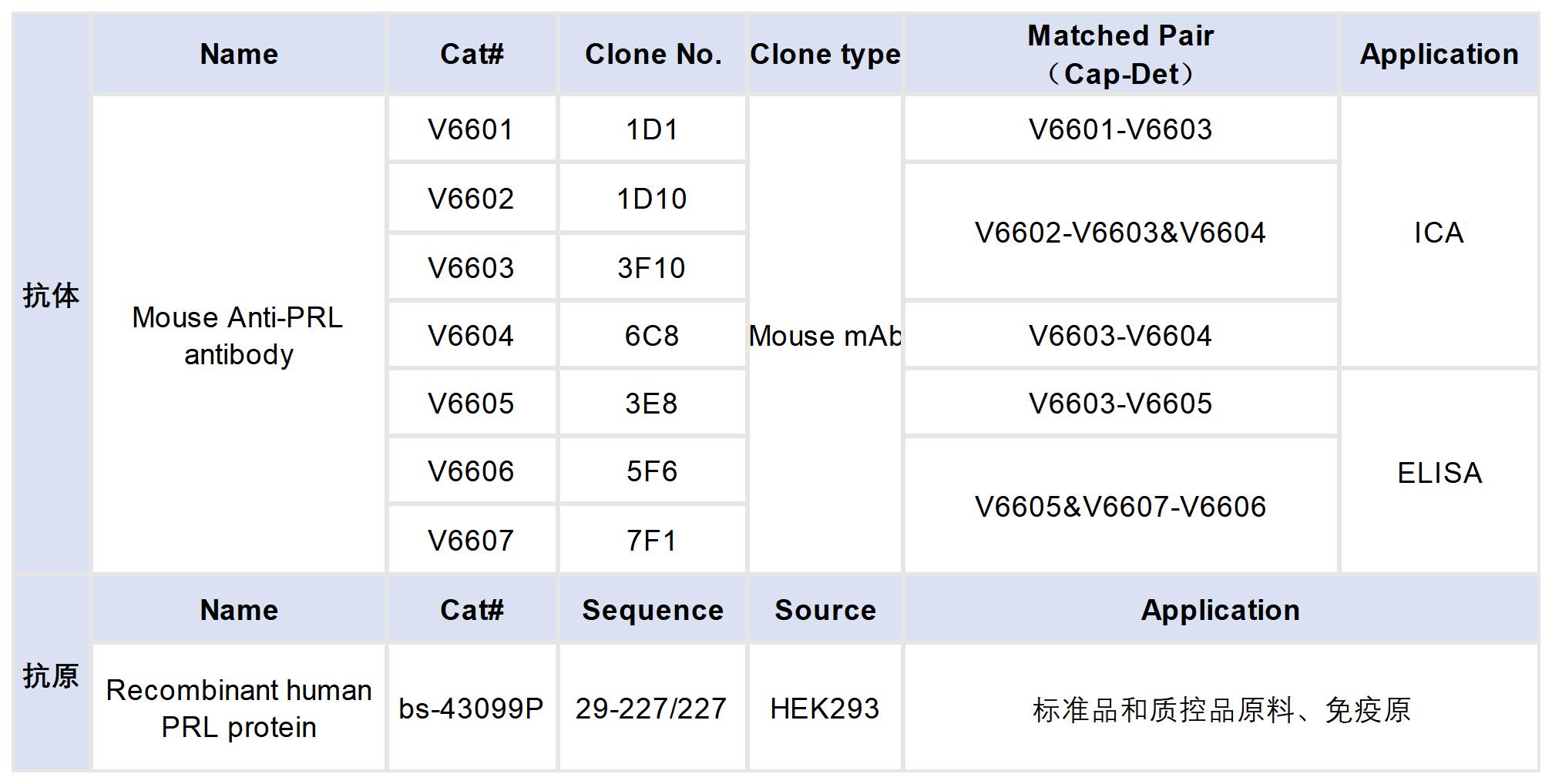Click matched pair V6602-V6603&V6604 cell

click(1120, 233)
